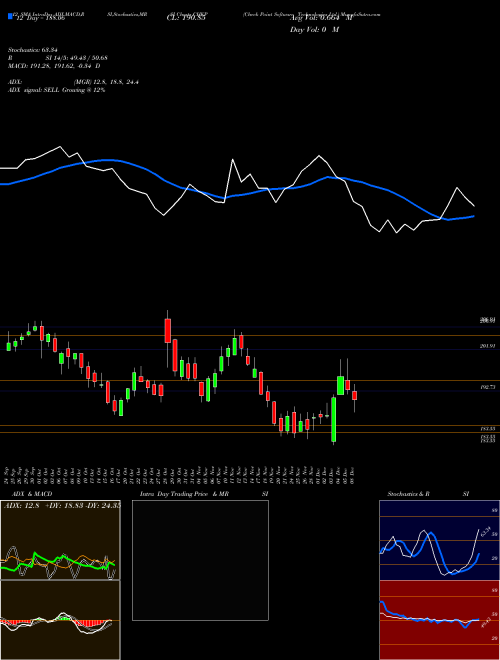Select the '12 Day = 188.06' label

[39, 19]
